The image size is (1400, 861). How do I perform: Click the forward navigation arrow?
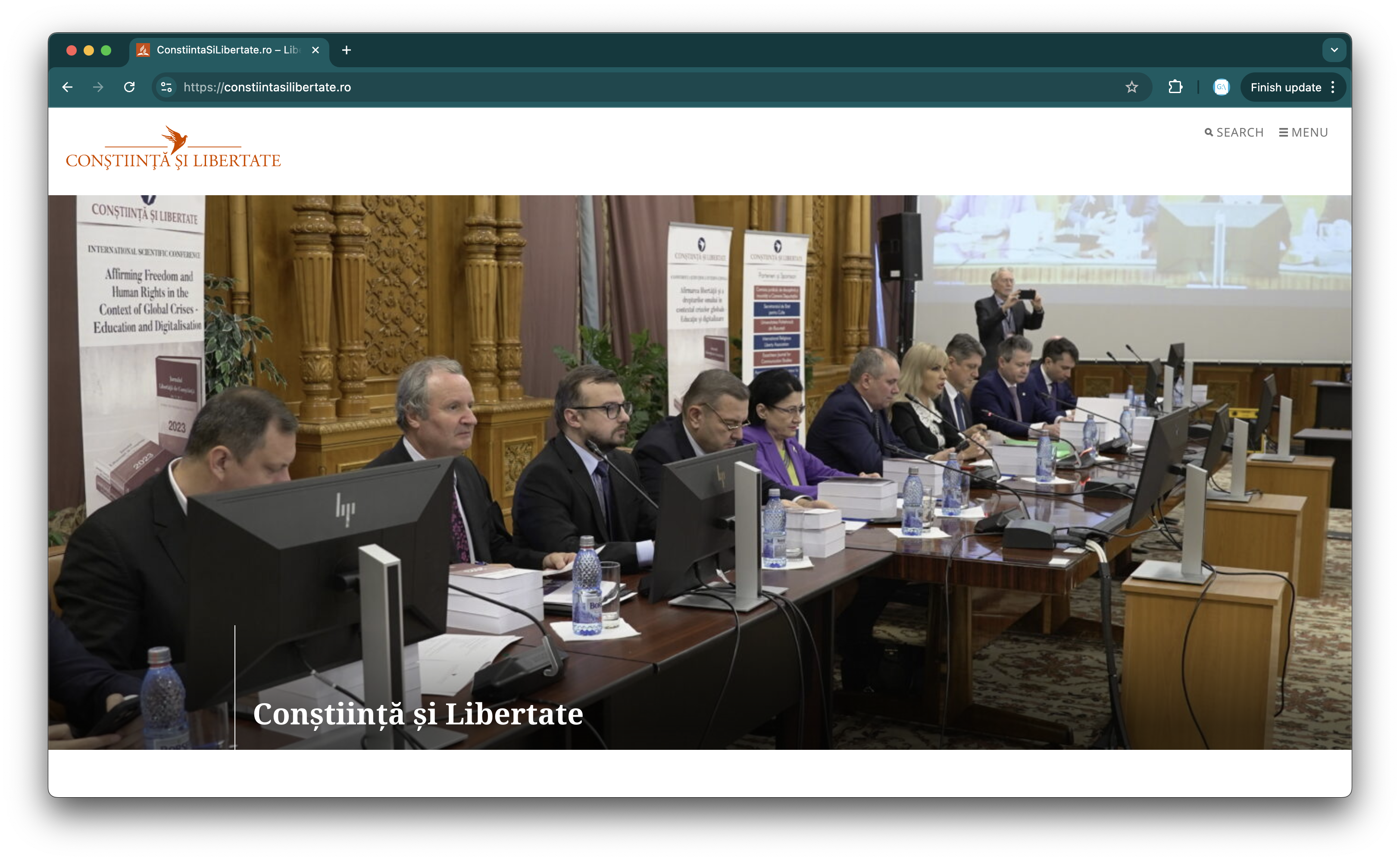(98, 87)
